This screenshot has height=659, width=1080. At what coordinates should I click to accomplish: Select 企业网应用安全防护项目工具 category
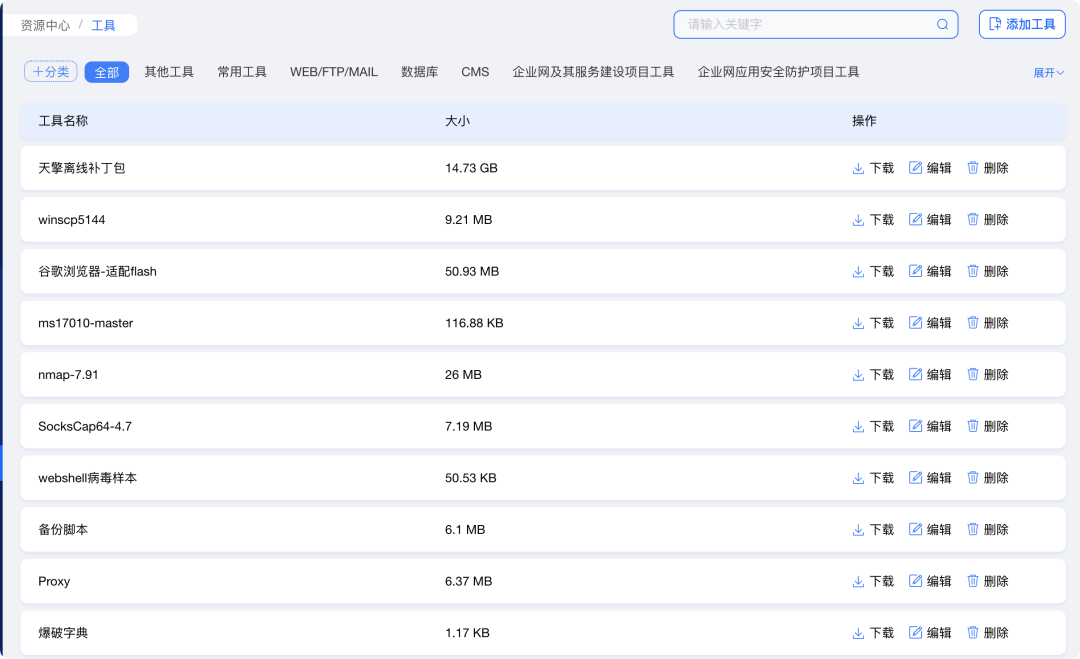point(778,72)
